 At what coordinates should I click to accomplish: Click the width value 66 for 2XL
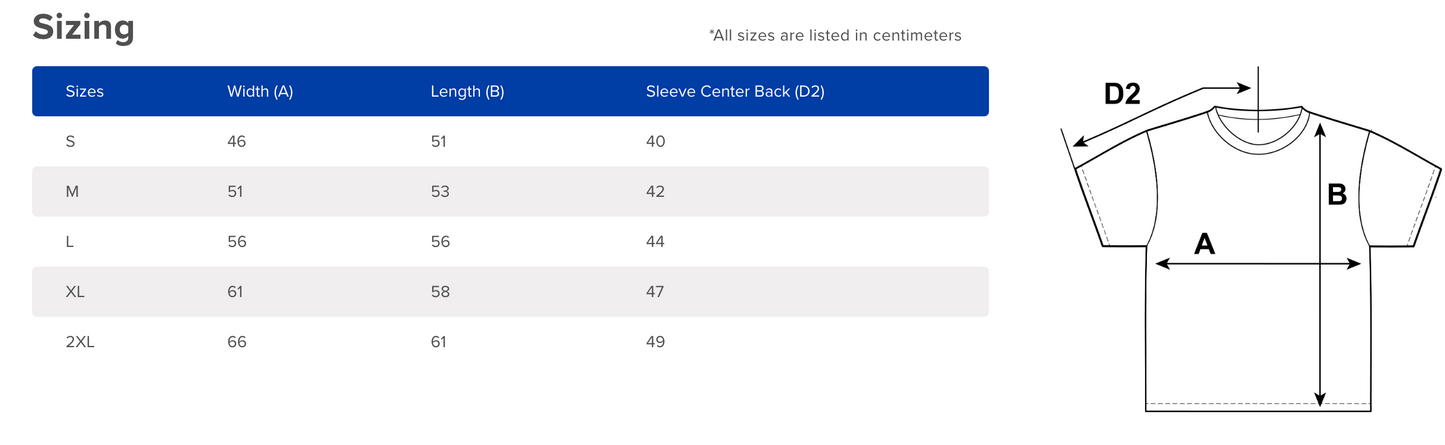click(237, 342)
